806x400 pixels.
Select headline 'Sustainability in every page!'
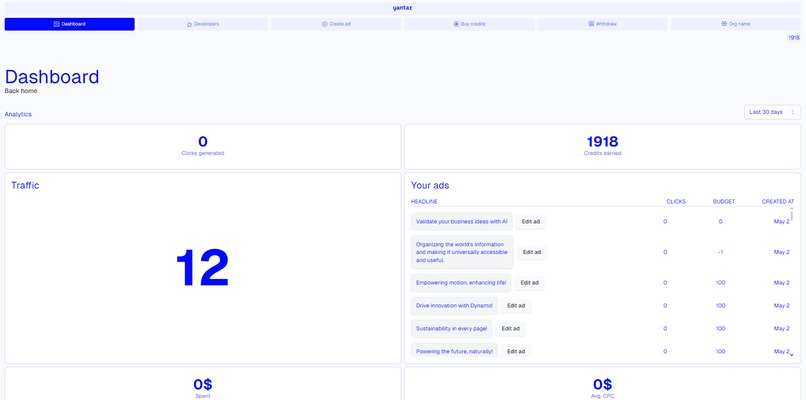[452, 329]
